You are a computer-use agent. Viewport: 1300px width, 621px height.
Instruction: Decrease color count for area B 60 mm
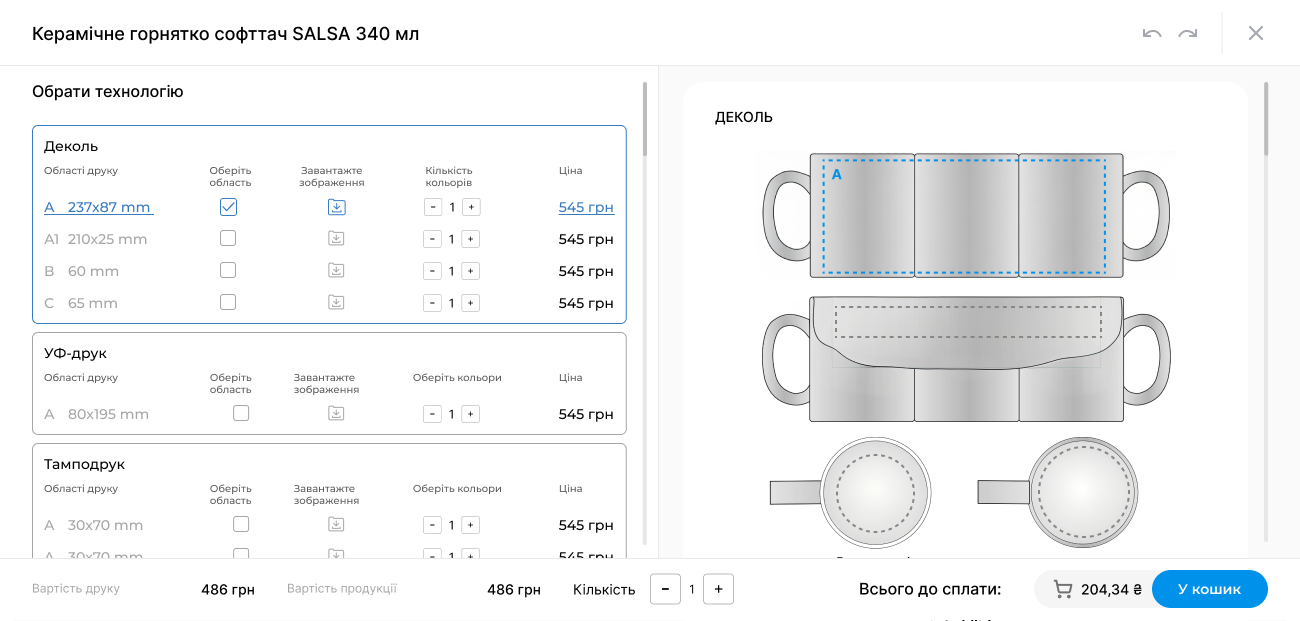(x=432, y=271)
